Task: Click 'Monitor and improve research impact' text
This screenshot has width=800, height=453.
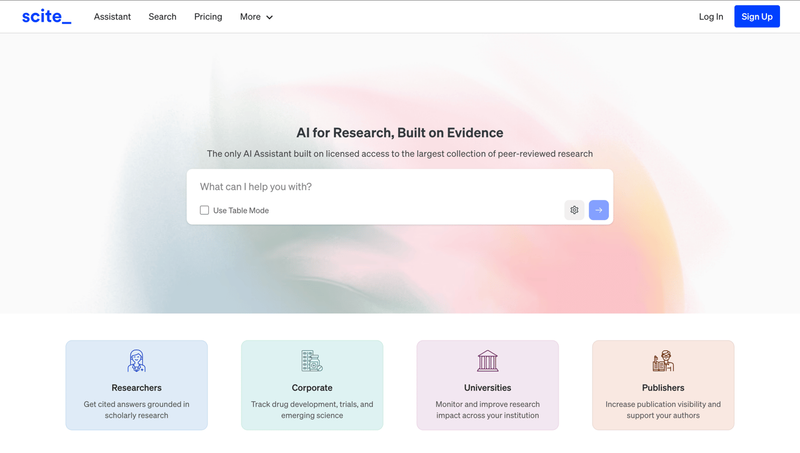Action: tap(487, 410)
